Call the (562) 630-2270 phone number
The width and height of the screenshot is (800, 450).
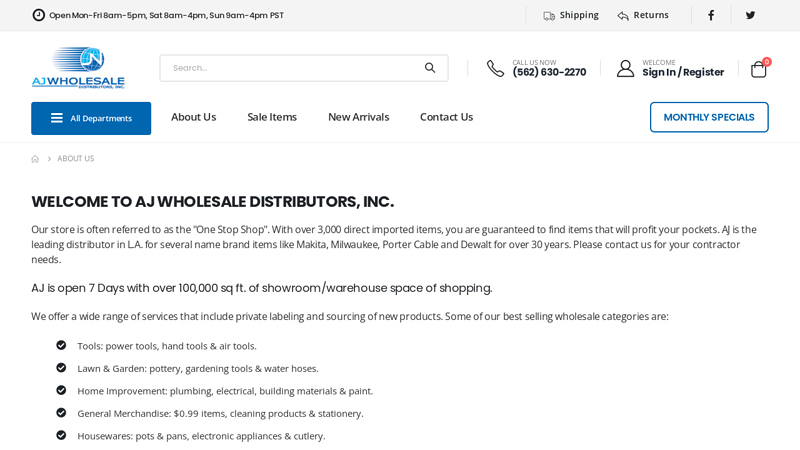tap(549, 72)
